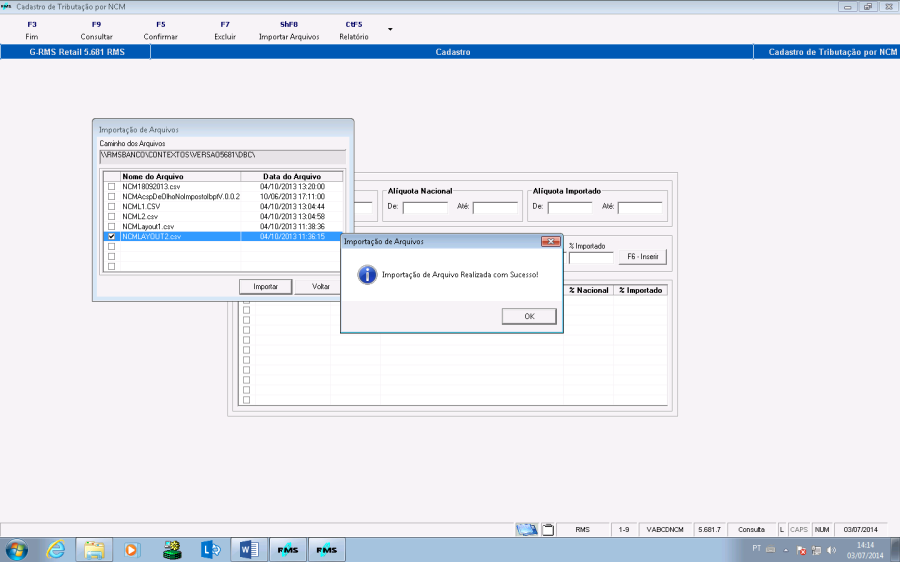The width and height of the screenshot is (900, 562).
Task: Close the Importação de Arquivos message box
Action: [550, 242]
